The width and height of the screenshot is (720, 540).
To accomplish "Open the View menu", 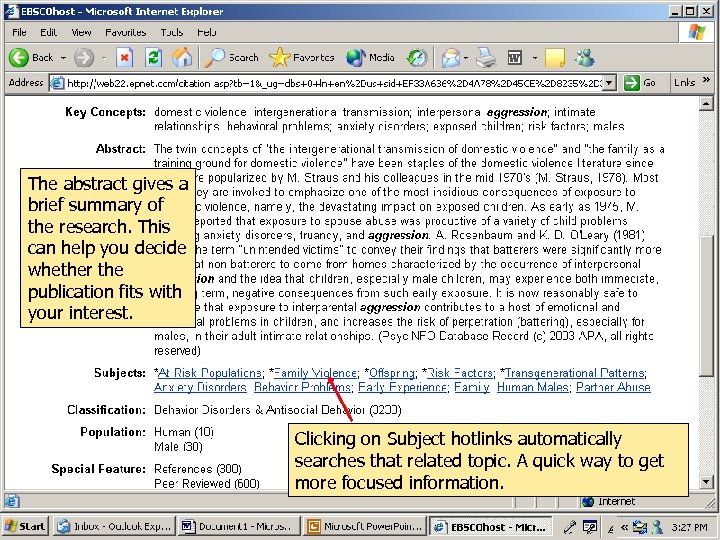I will point(81,32).
